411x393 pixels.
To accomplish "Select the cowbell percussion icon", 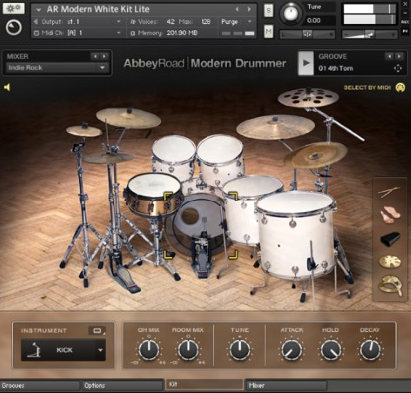I will (390, 239).
